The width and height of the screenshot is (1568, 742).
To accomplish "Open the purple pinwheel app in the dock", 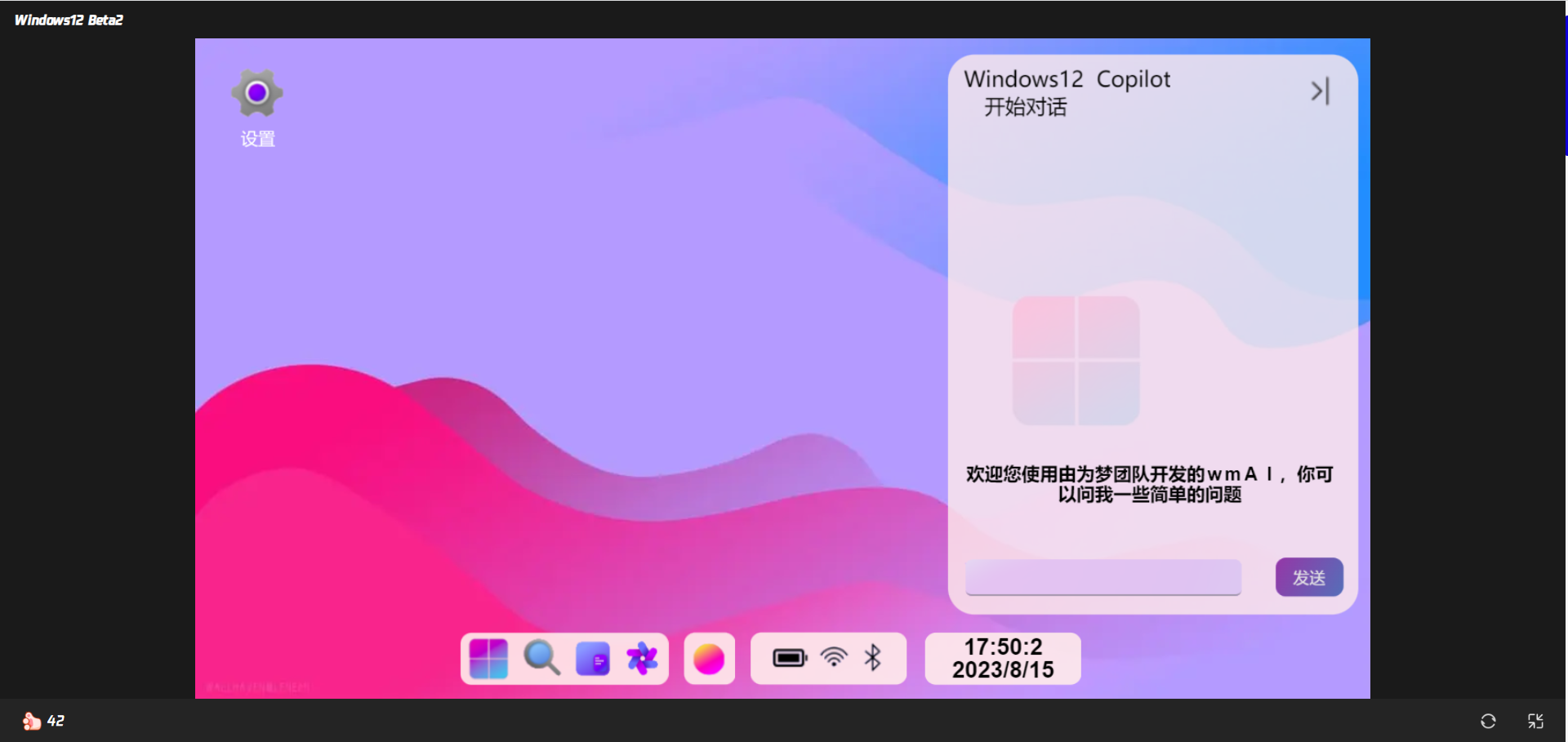I will click(642, 659).
